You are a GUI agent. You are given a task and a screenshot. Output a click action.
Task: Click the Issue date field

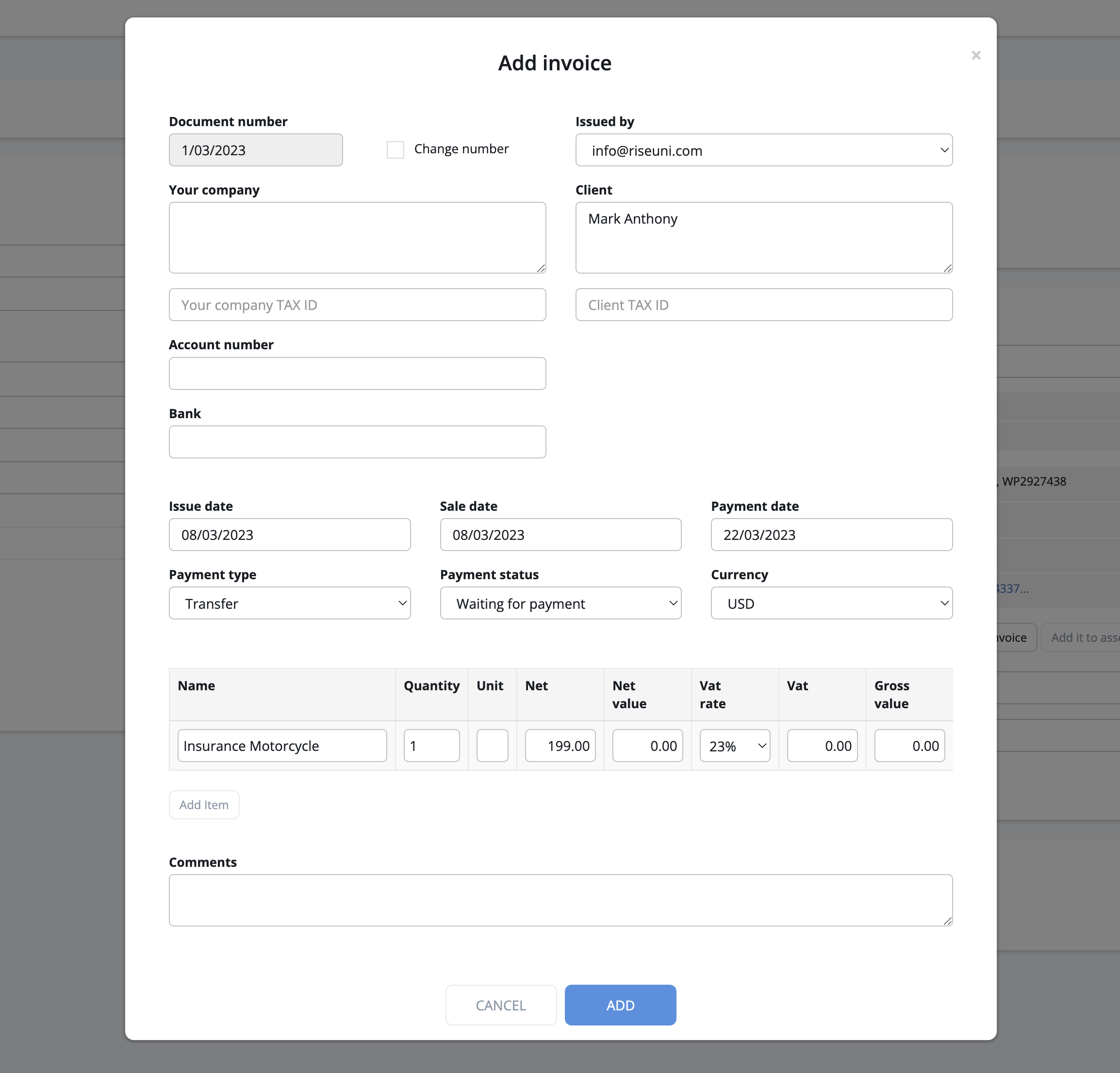tap(290, 535)
